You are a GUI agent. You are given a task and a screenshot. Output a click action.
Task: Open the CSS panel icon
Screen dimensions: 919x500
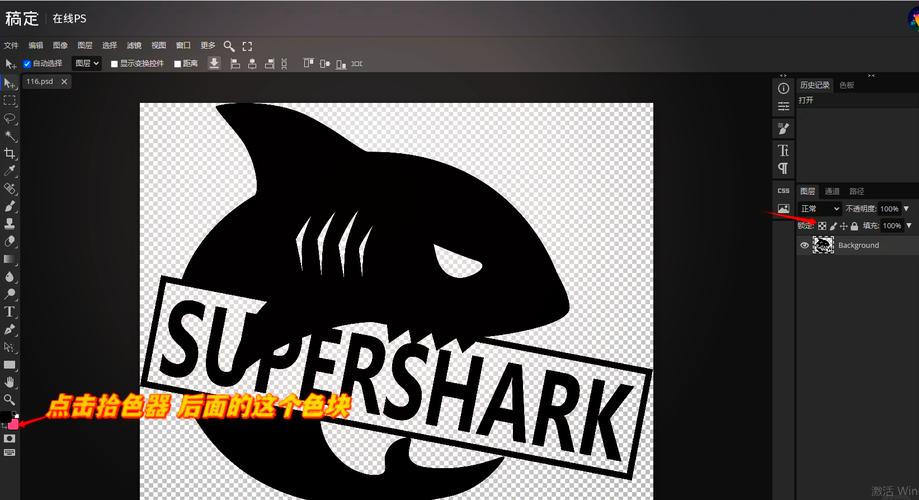784,191
